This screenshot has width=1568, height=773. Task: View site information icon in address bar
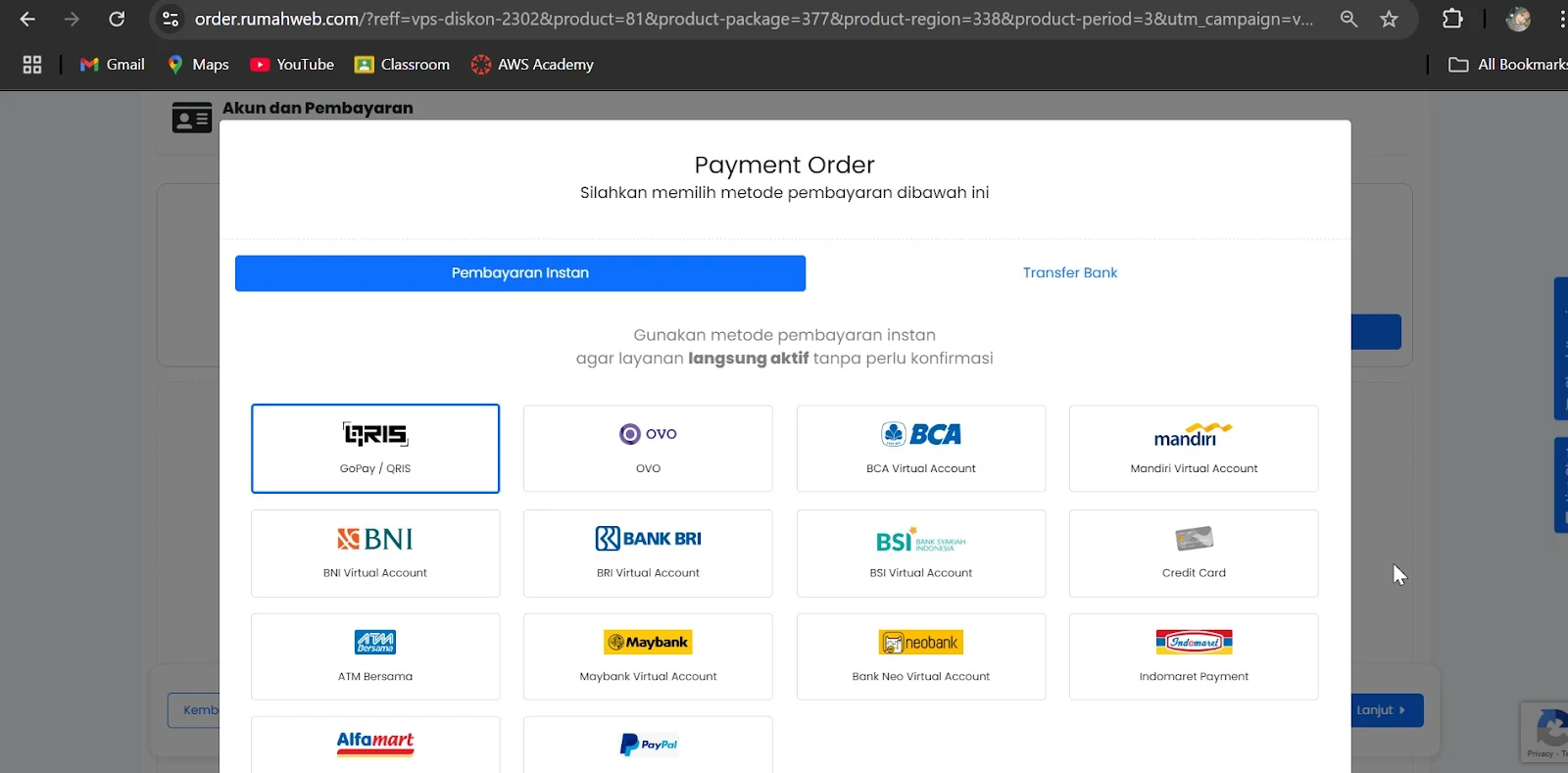(171, 19)
